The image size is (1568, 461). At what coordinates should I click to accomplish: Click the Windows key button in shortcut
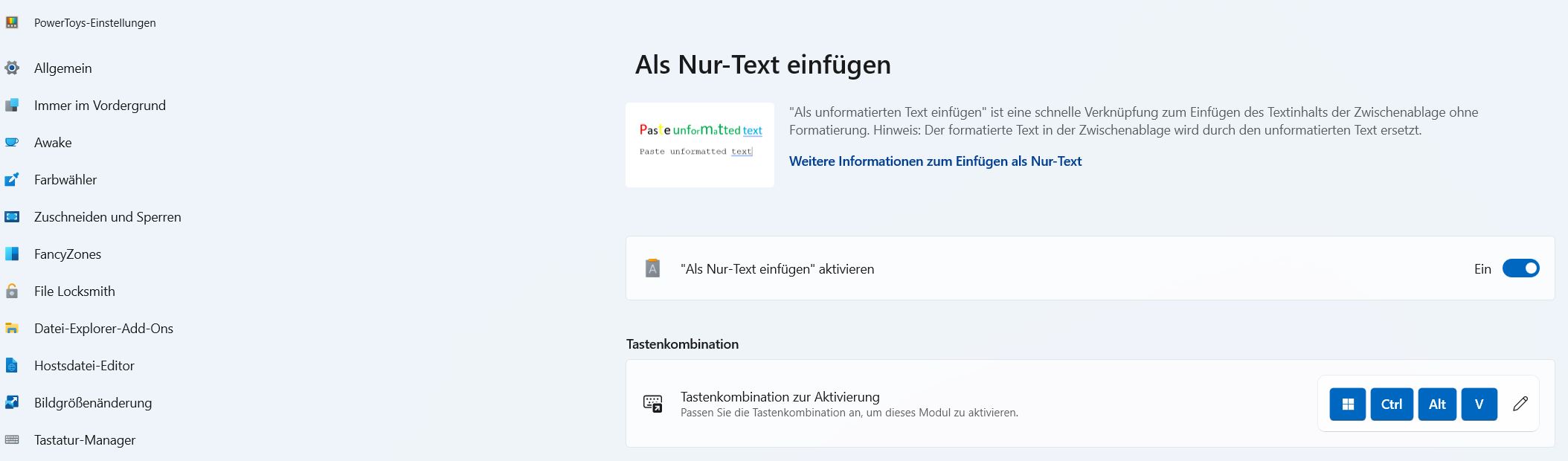1347,404
